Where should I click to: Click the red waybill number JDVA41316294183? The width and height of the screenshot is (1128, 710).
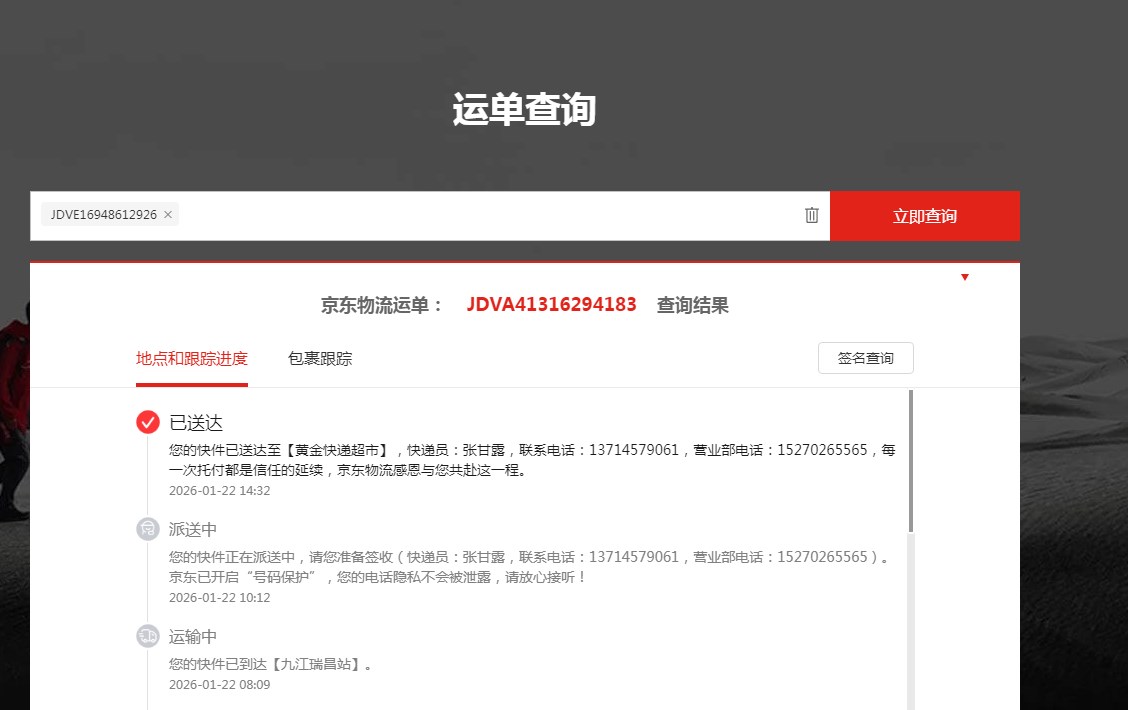[x=551, y=305]
